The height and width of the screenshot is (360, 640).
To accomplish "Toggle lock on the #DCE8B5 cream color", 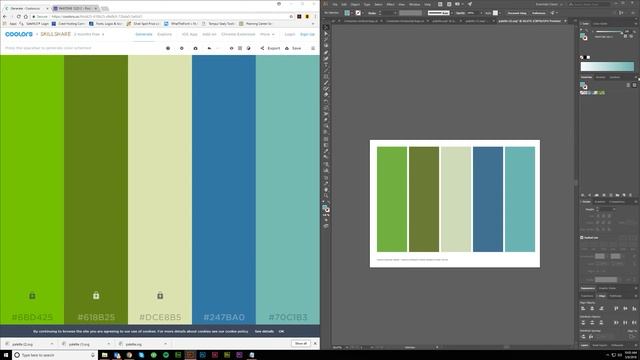I will point(160,296).
